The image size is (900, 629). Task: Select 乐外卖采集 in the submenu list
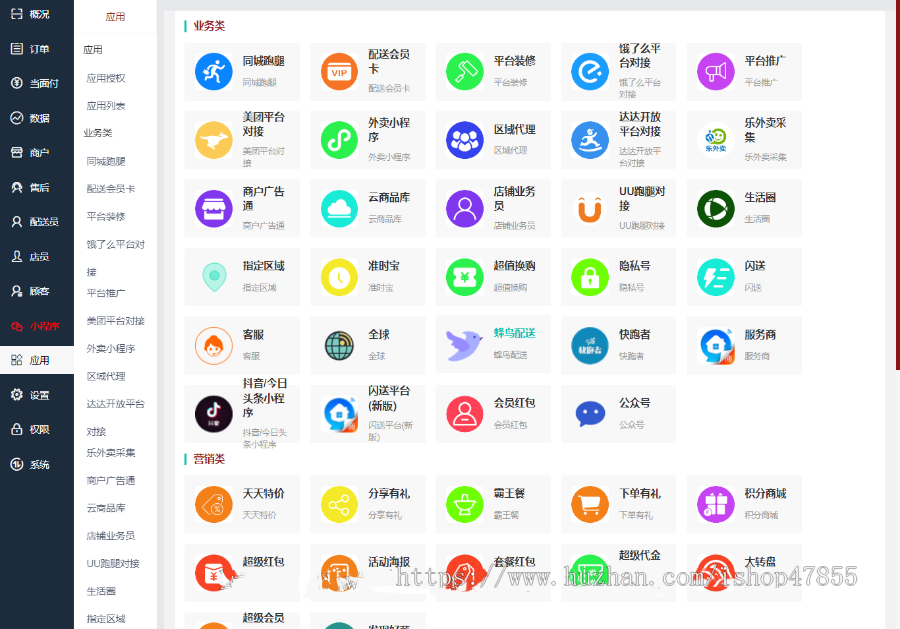point(111,453)
